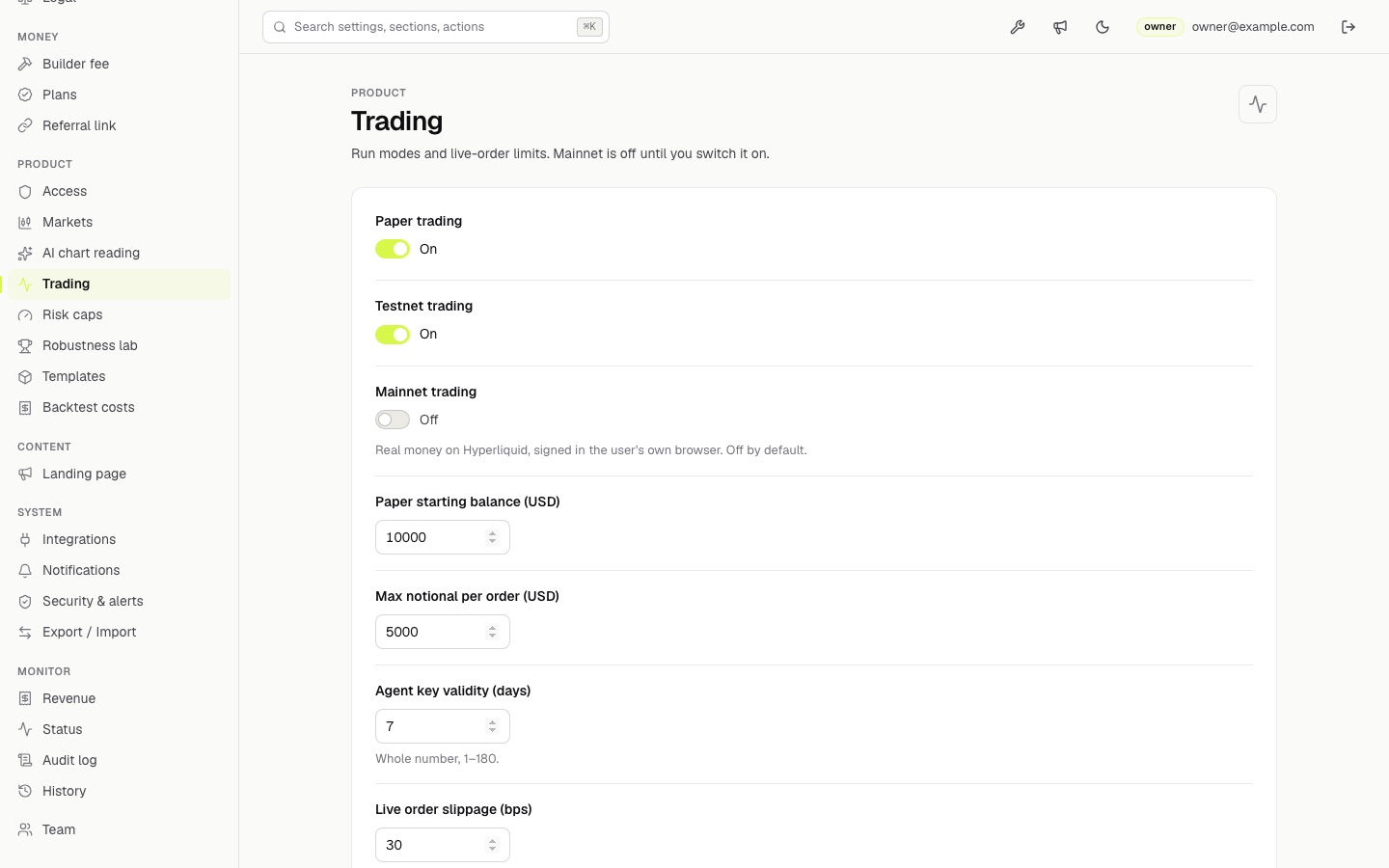Open Backtest costs in sidebar
This screenshot has width=1389, height=868.
(119, 407)
